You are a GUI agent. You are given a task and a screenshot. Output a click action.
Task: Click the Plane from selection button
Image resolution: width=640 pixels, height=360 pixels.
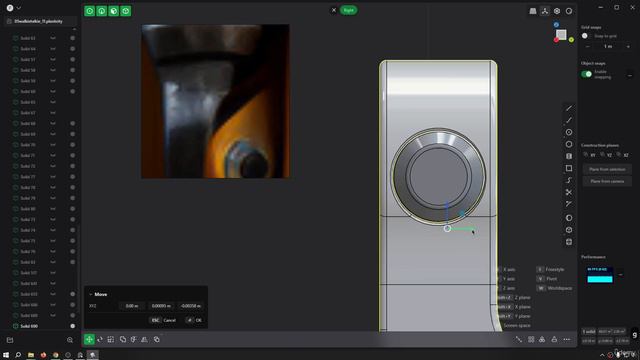point(607,169)
